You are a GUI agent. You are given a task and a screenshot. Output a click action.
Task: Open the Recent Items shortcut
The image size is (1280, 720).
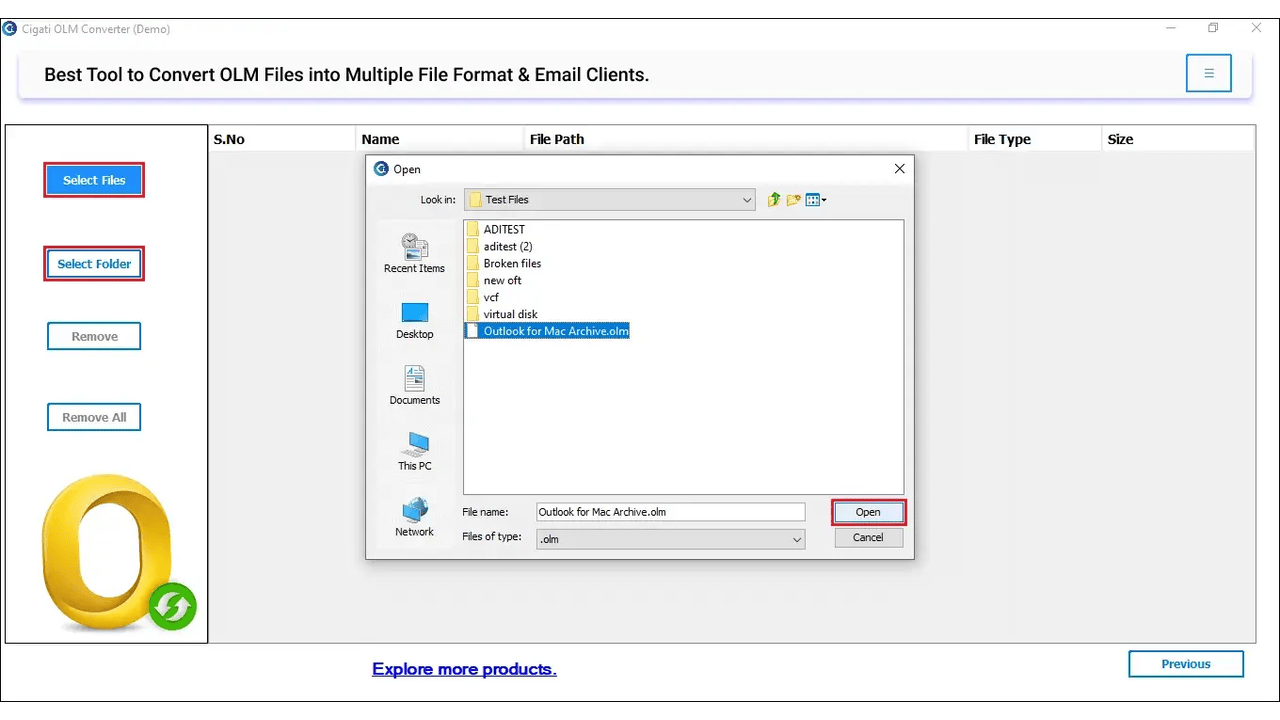tap(414, 253)
